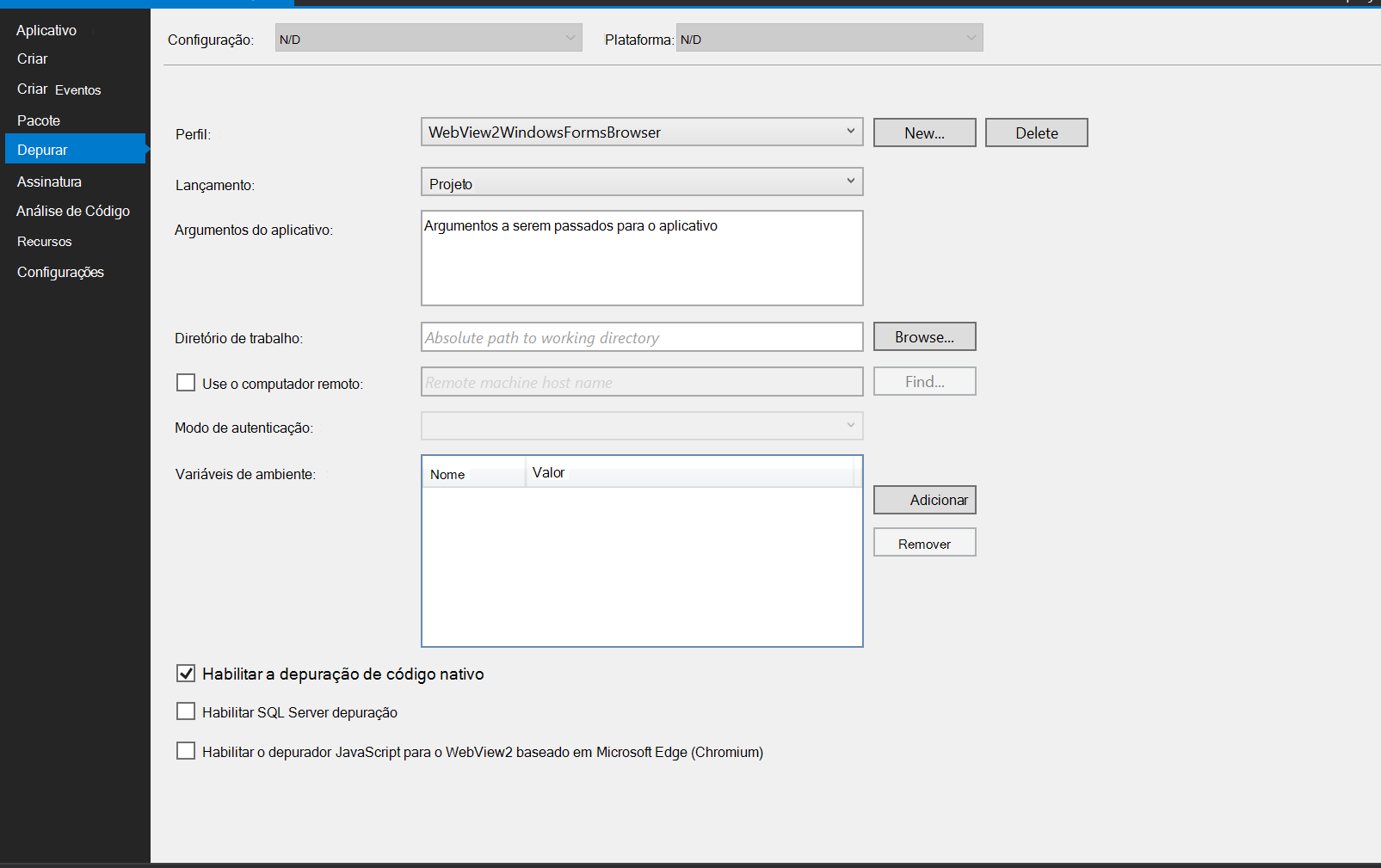Enable Habilitar SQL Server depuração
Screen dimensions: 1381x868
(186, 711)
